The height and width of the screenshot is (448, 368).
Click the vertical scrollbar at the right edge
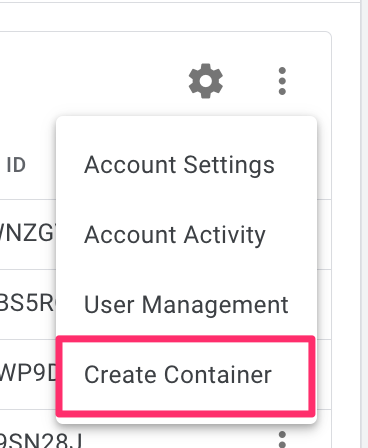365,224
